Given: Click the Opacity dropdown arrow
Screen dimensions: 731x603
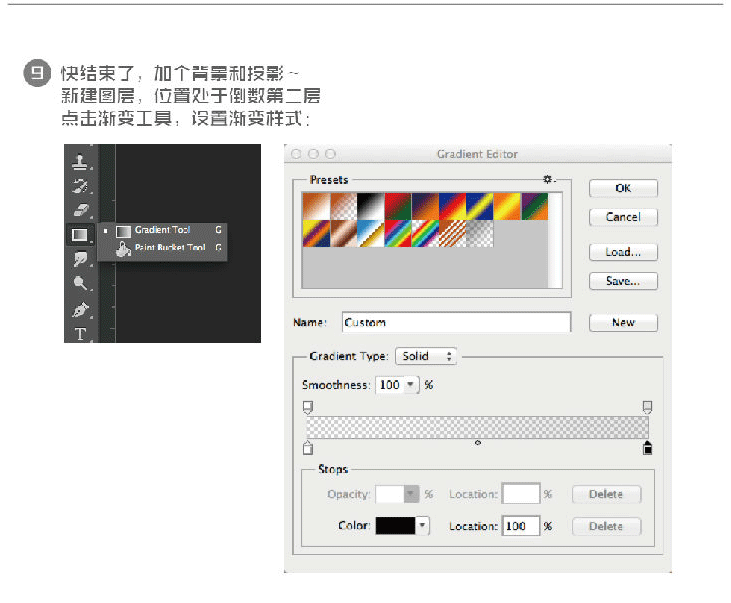Looking at the screenshot, I should 411,494.
